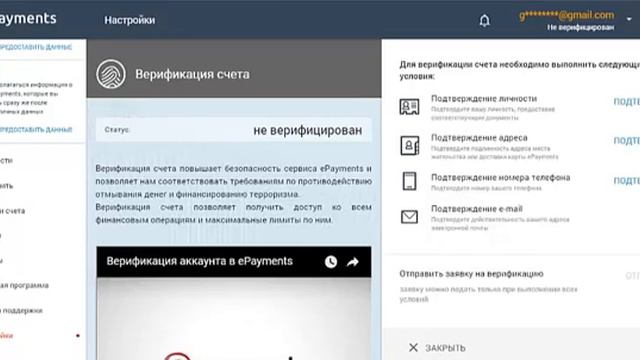Click Подтверждение личности heading

(484, 99)
